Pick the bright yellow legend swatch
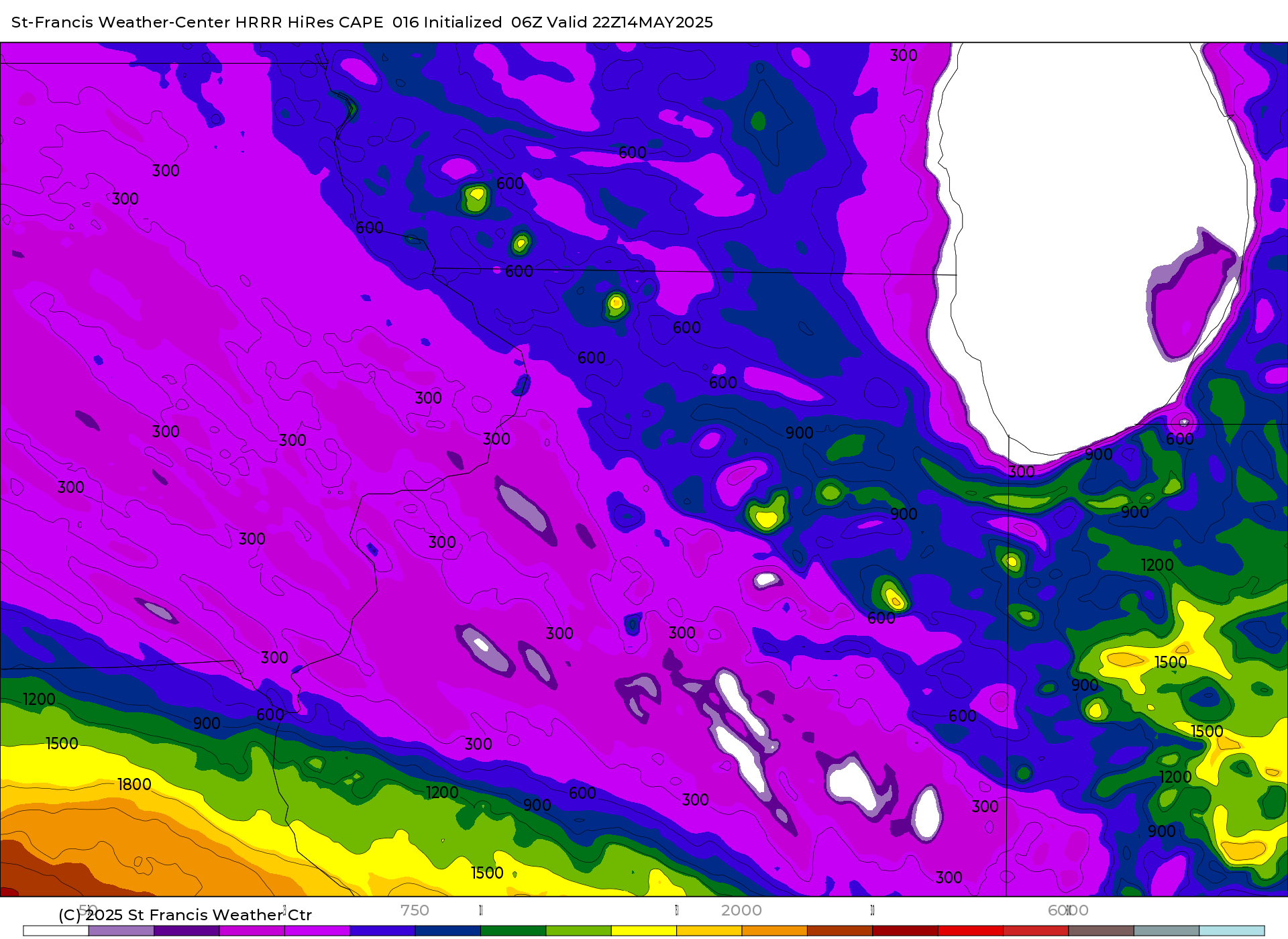The height and width of the screenshot is (939, 1288). click(x=644, y=931)
